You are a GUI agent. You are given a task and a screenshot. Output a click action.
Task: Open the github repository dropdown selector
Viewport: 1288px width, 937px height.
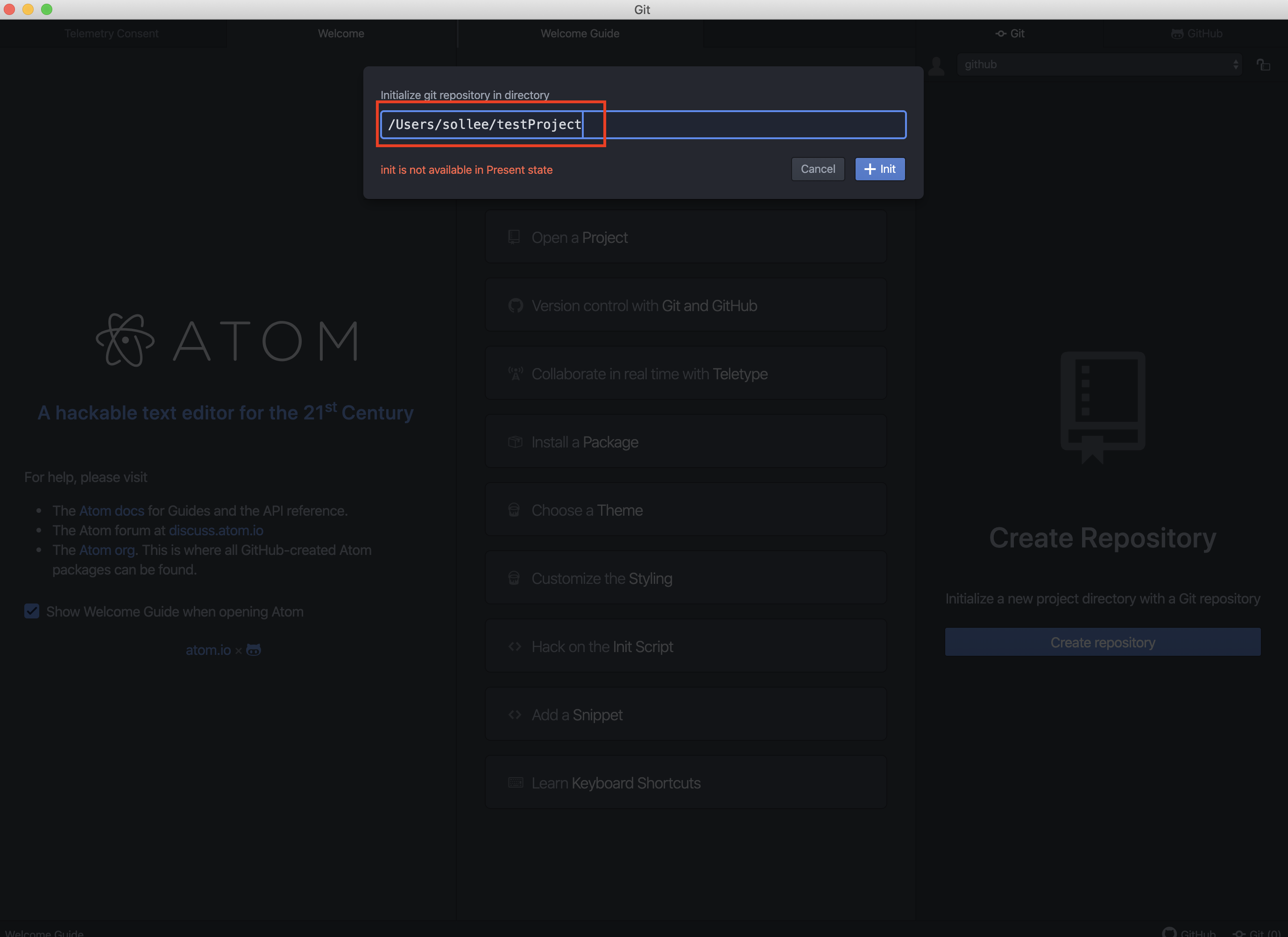click(1099, 65)
